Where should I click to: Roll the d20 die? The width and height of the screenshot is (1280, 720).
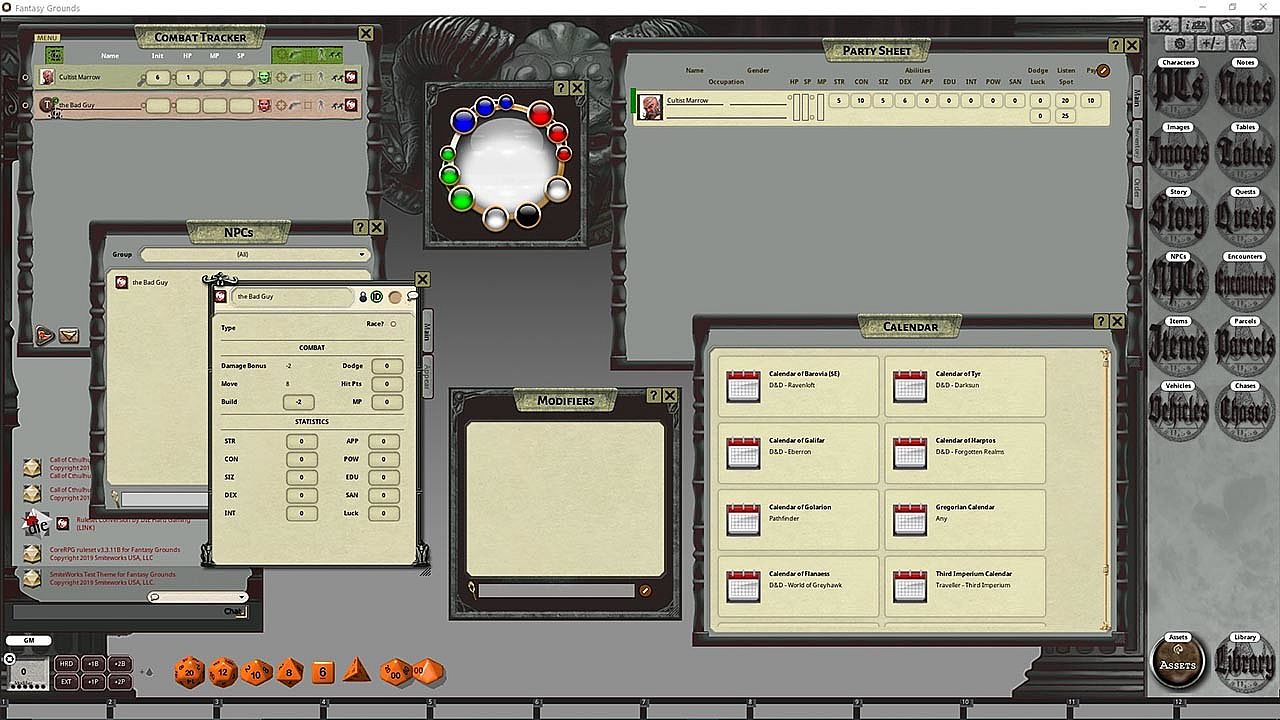click(190, 672)
